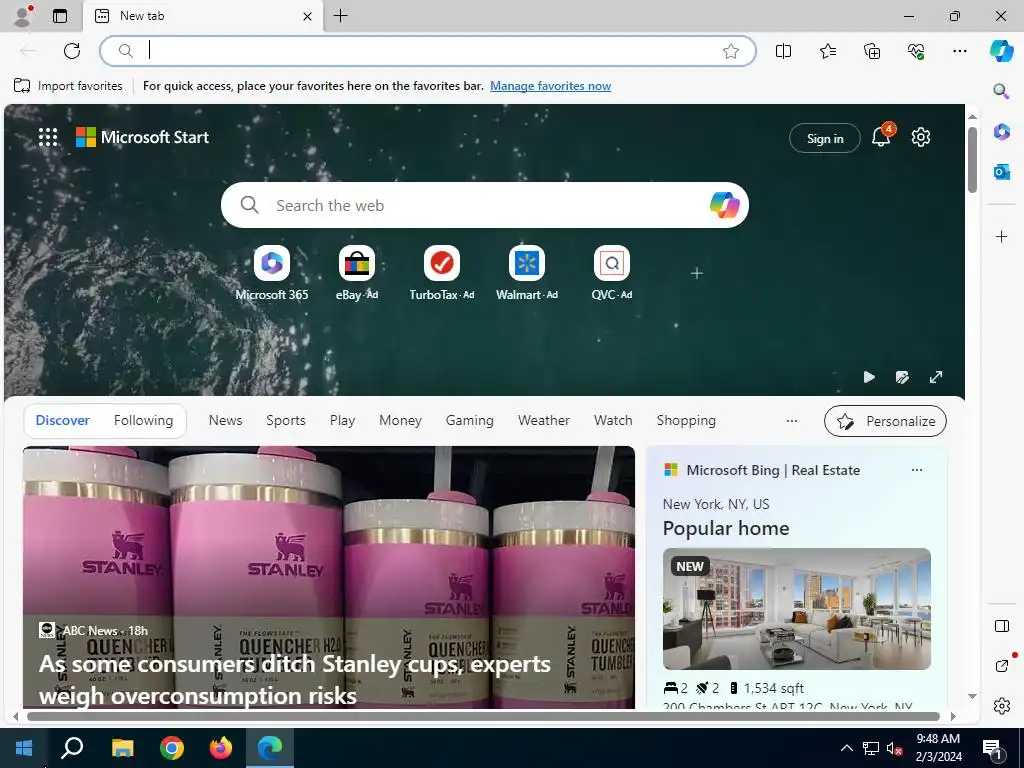
Task: Open the Outlook sidebar icon
Action: click(1002, 172)
